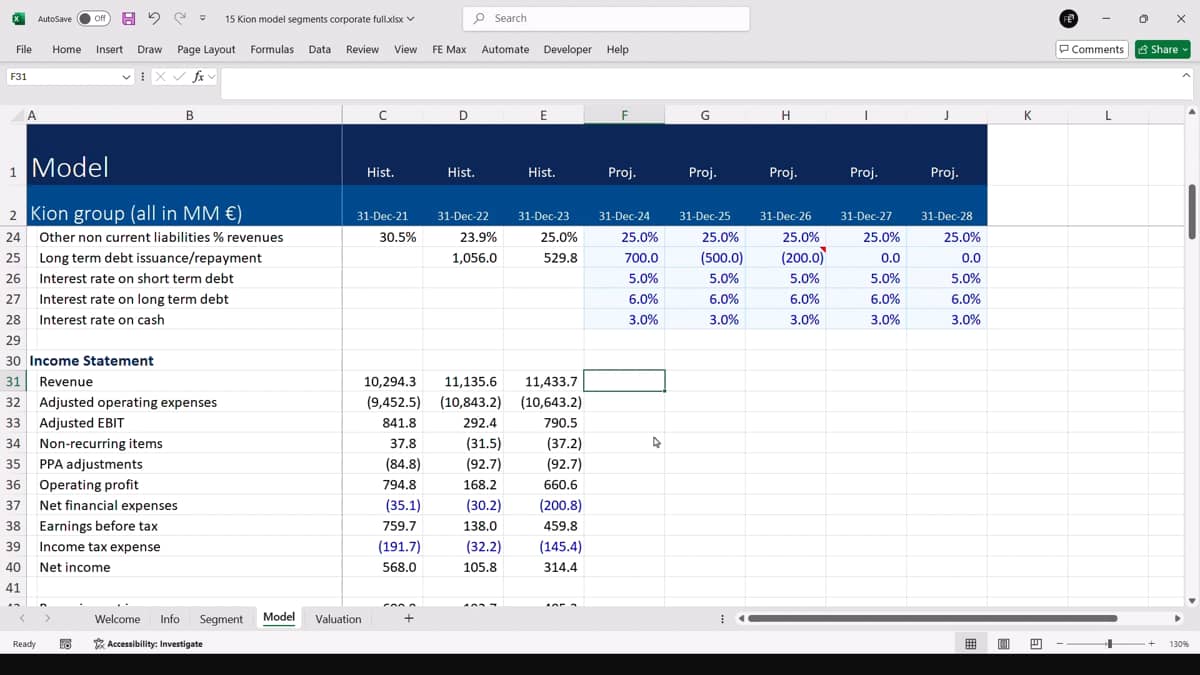Open the Home tab
This screenshot has height=675, width=1200.
pos(67,49)
